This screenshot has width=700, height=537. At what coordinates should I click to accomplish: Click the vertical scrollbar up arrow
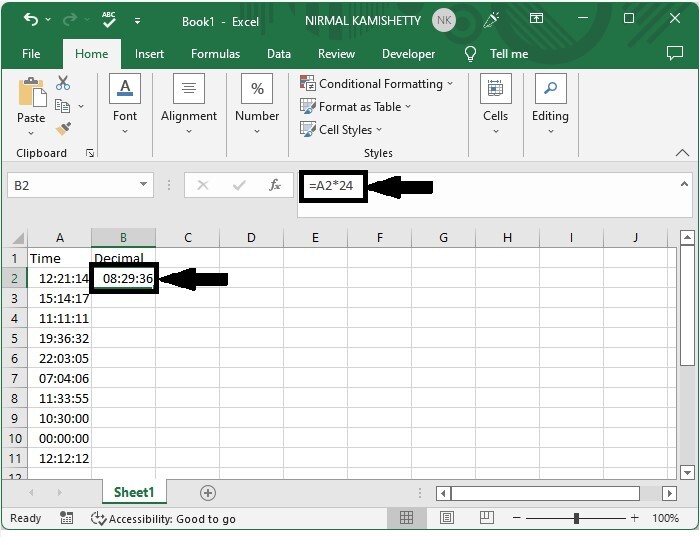(x=687, y=237)
